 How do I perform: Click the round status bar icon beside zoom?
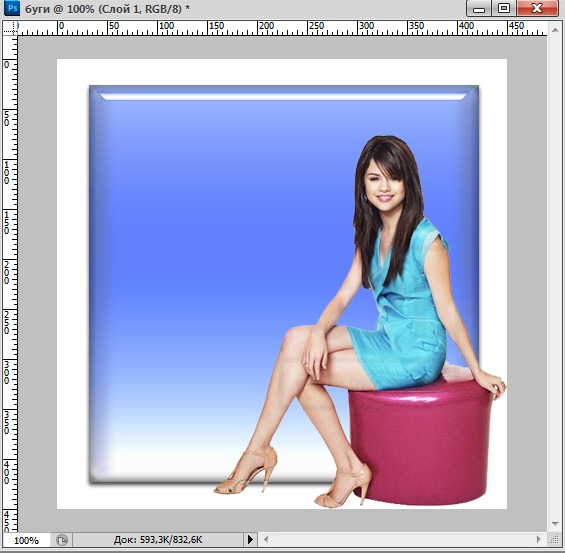pos(62,540)
